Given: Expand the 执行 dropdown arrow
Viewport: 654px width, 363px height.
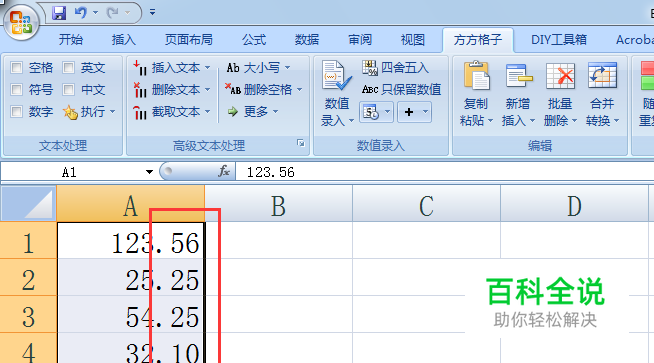Looking at the screenshot, I should 113,111.
